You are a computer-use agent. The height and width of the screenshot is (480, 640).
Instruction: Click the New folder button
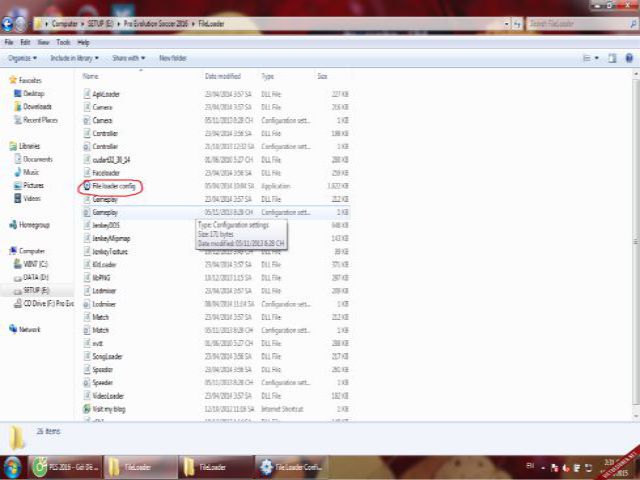(173, 58)
